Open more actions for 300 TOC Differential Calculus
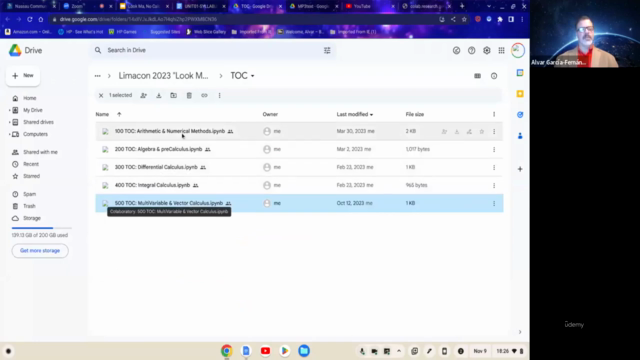 [494, 167]
